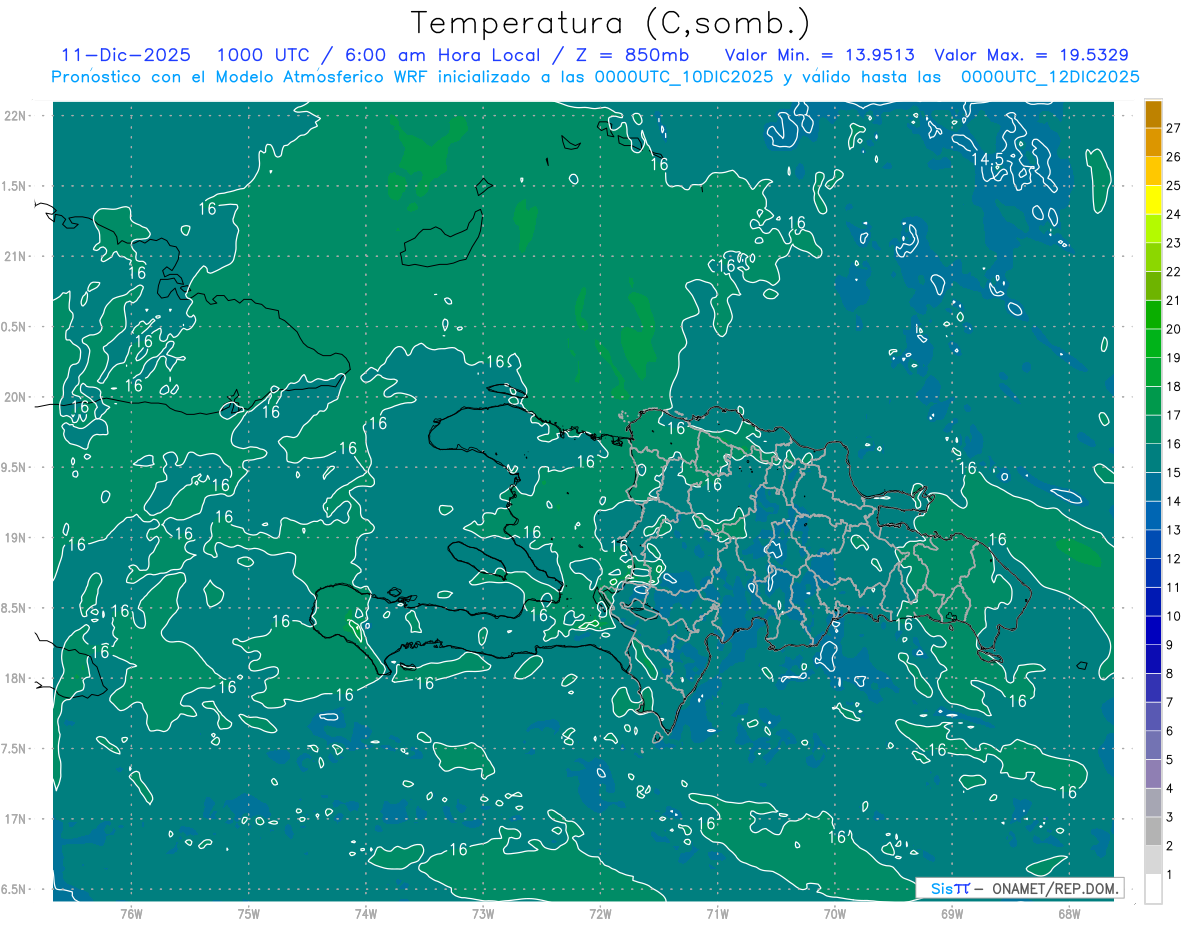
Task: Click the colorbar value '23'
Action: click(x=1175, y=243)
